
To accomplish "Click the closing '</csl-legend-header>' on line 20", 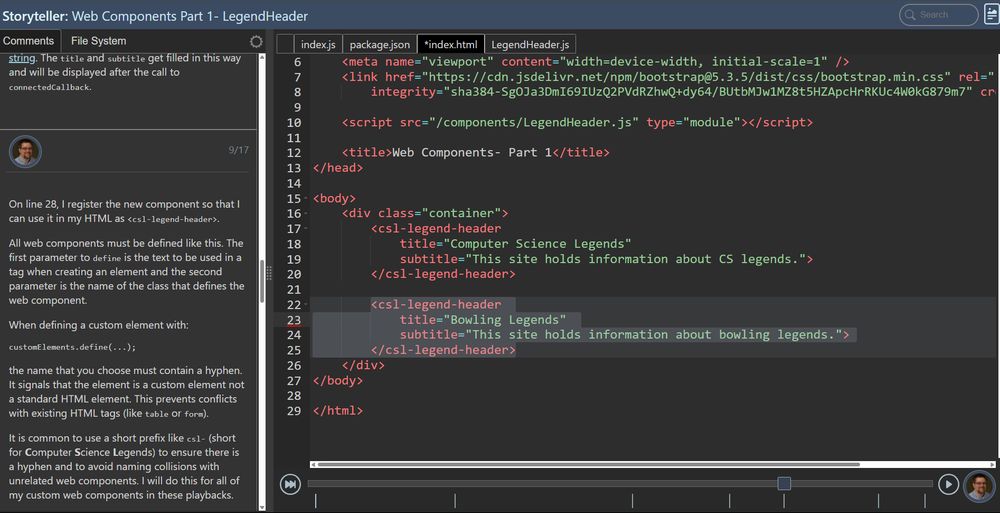I will (x=443, y=274).
